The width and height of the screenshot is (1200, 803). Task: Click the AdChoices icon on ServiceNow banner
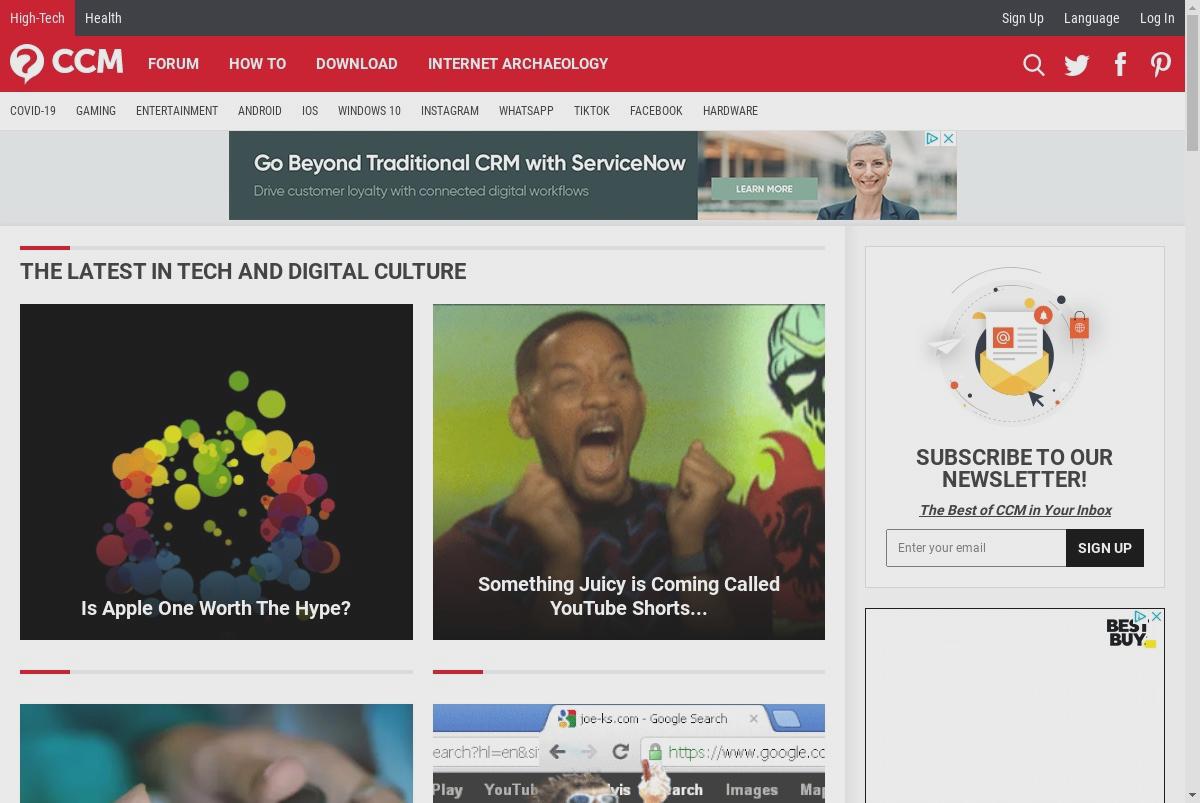pos(932,138)
